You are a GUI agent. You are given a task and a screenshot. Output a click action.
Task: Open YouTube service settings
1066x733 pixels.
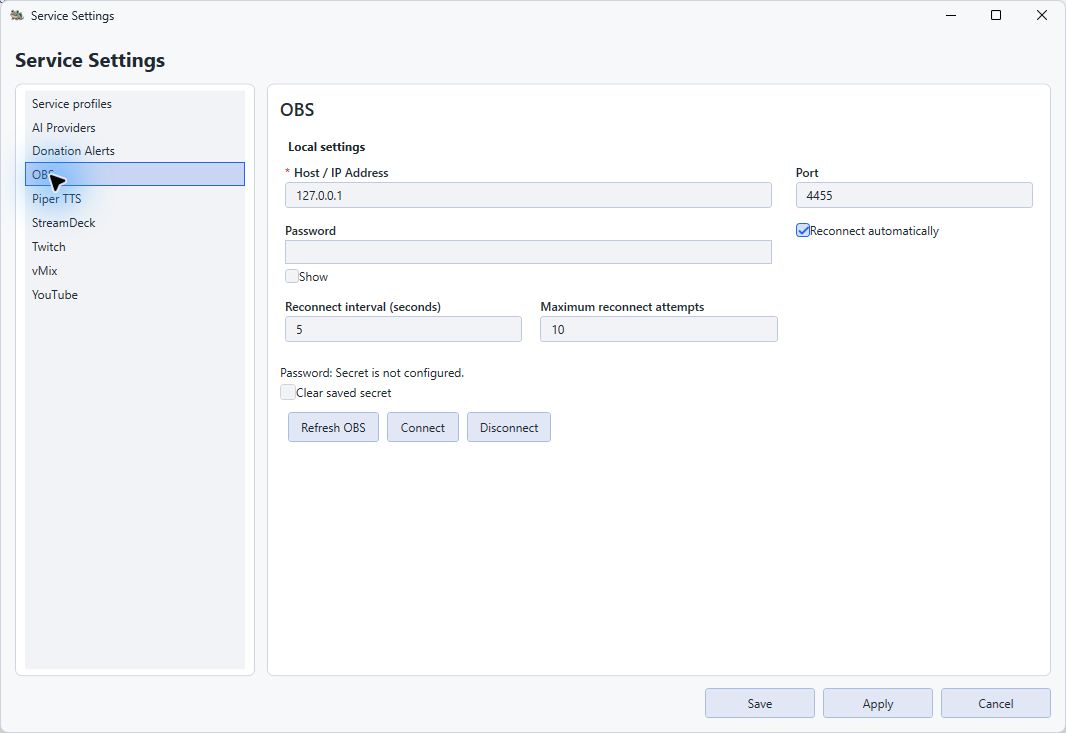point(135,294)
